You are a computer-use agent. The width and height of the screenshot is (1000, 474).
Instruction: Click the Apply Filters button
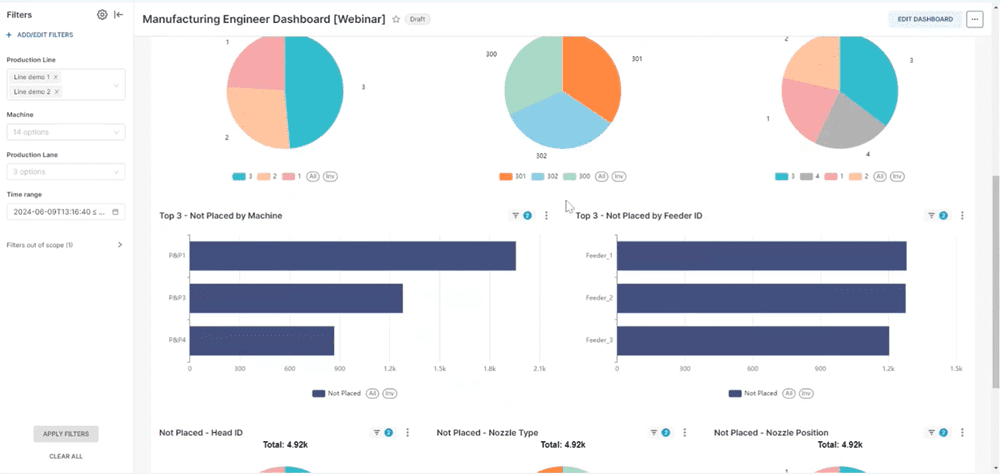(66, 434)
